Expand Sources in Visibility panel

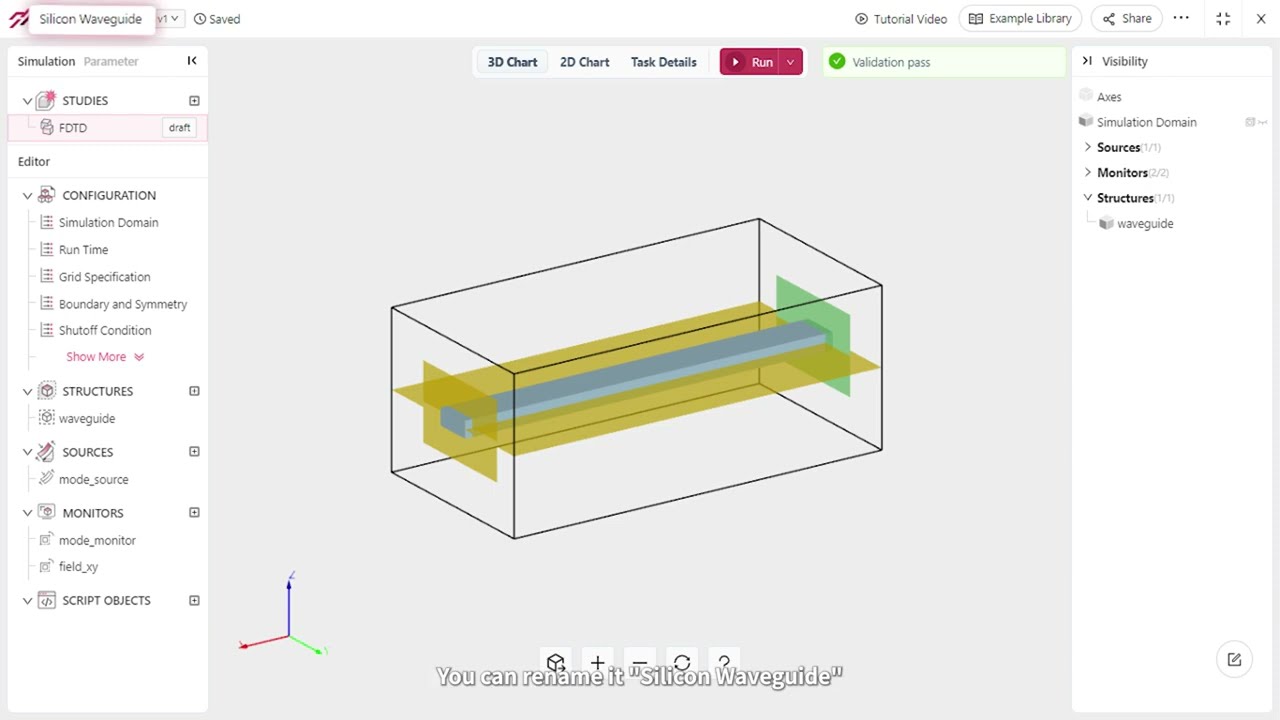[x=1088, y=147]
